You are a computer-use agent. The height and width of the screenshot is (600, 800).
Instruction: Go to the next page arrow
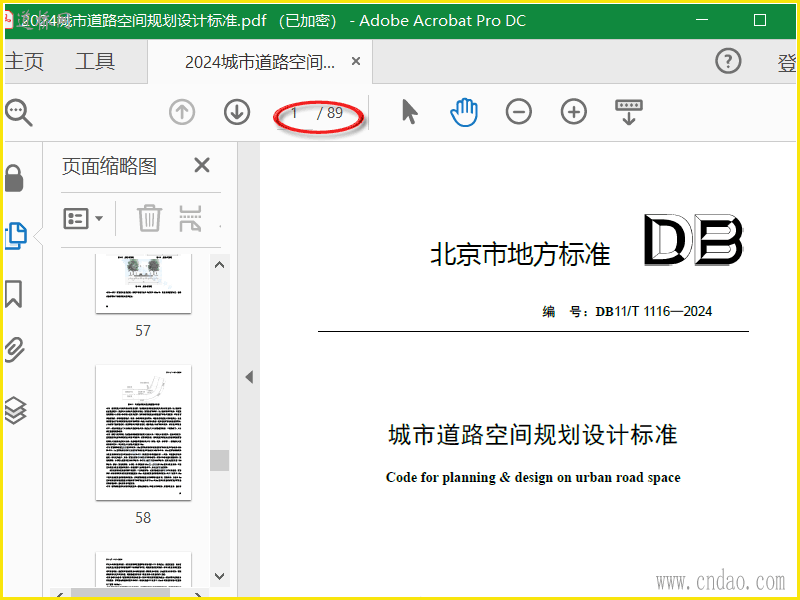click(237, 112)
